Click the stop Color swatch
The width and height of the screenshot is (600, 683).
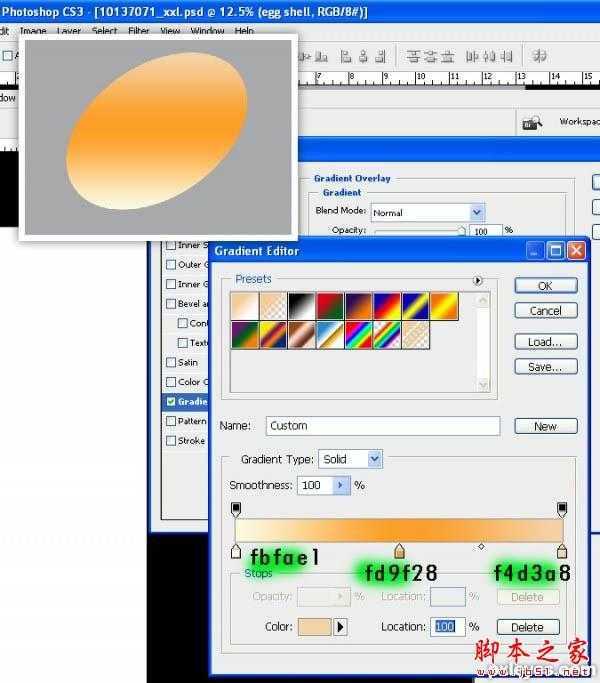(309, 627)
